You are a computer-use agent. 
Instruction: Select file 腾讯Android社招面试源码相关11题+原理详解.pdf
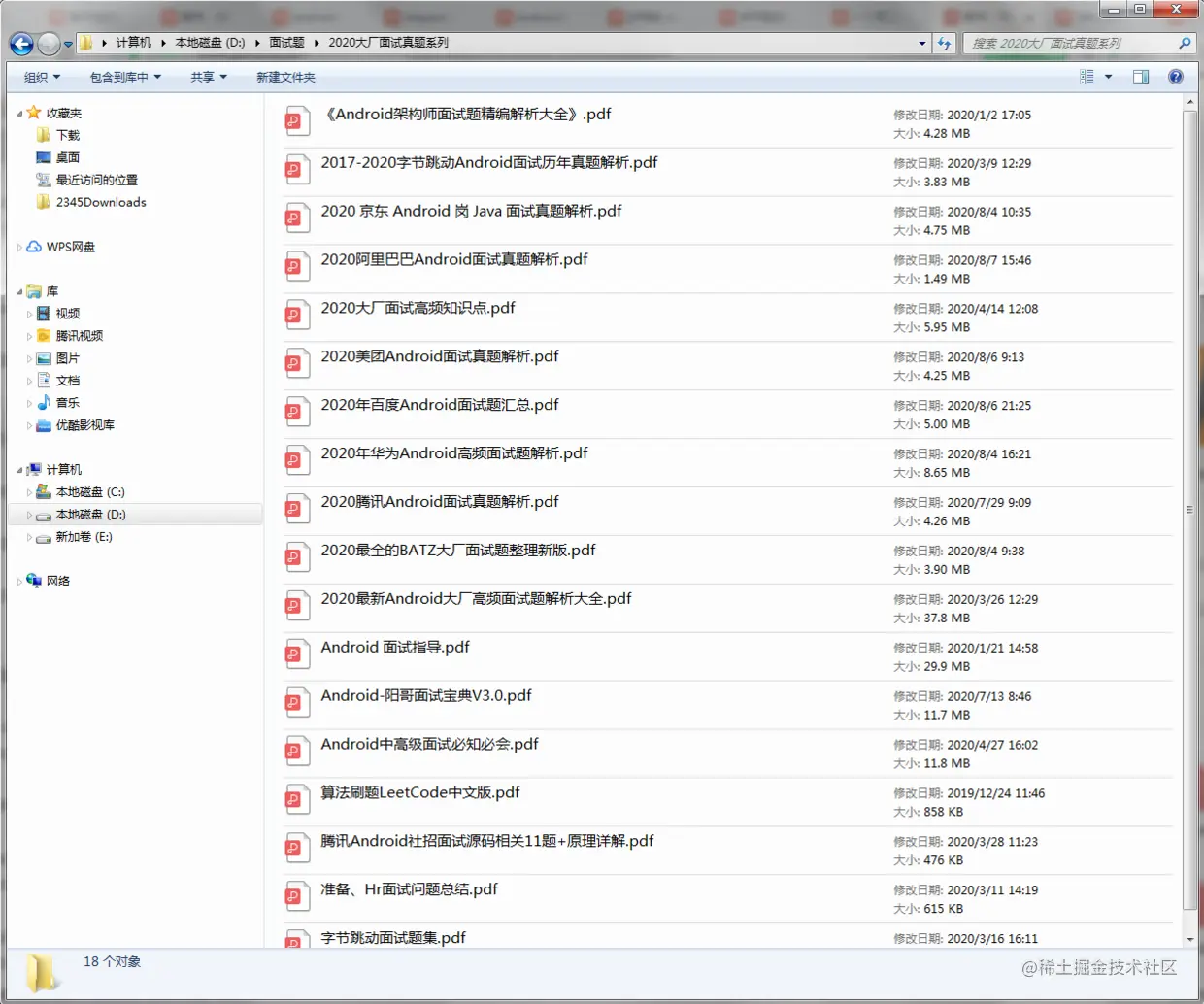pyautogui.click(x=487, y=842)
